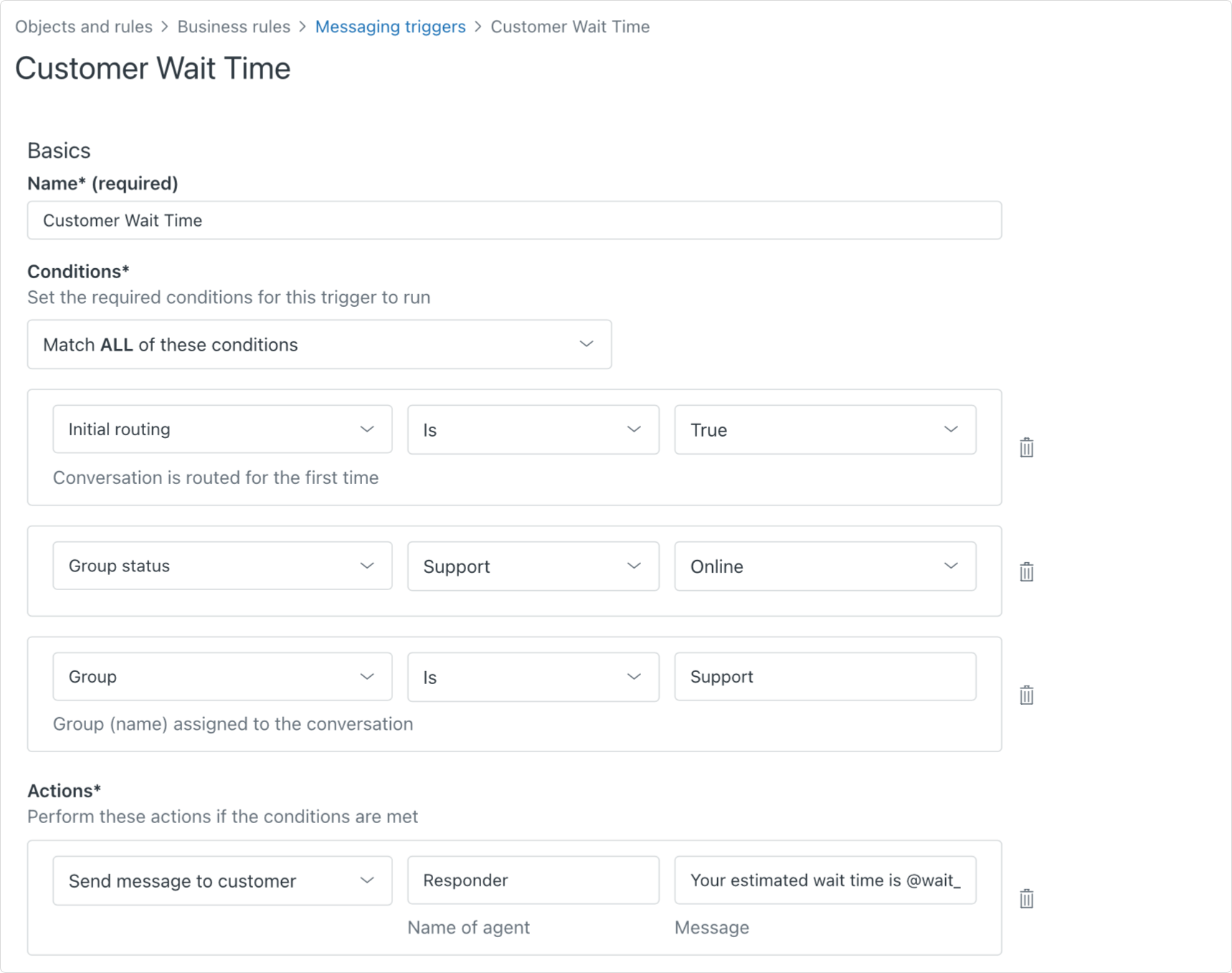Open the True value dropdown
This screenshot has width=1232, height=973.
coord(825,429)
